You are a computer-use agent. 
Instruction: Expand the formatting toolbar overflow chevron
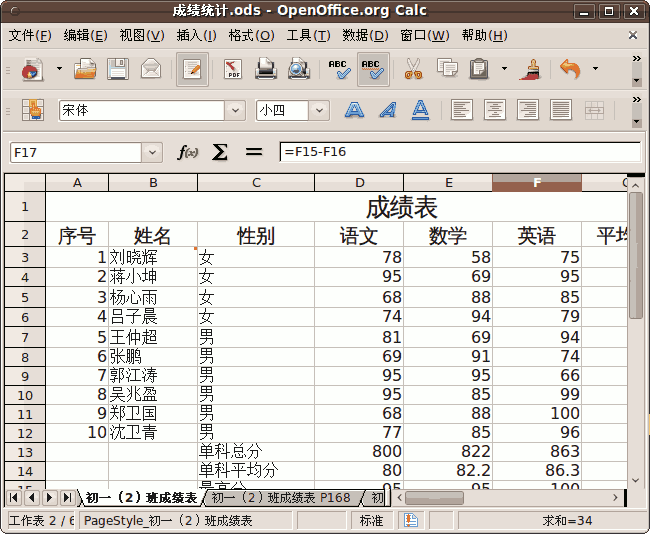pyautogui.click(x=637, y=100)
